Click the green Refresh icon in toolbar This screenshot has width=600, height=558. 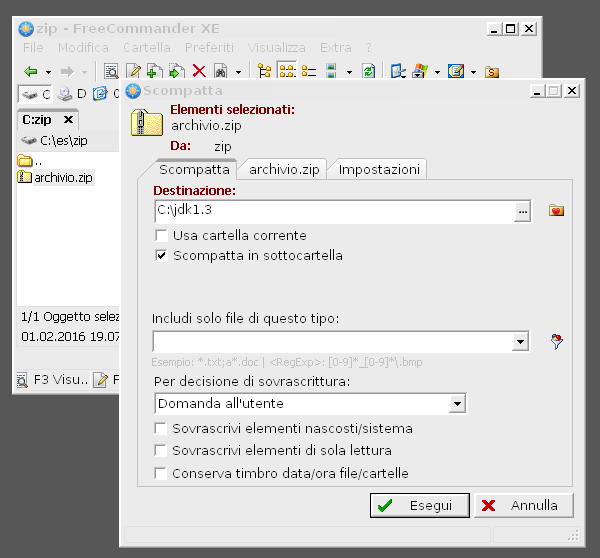point(369,72)
